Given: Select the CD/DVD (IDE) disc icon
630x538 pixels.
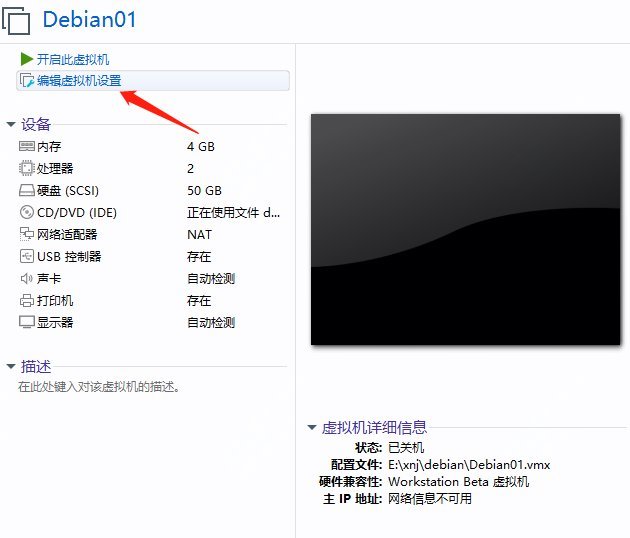Looking at the screenshot, I should coord(27,212).
